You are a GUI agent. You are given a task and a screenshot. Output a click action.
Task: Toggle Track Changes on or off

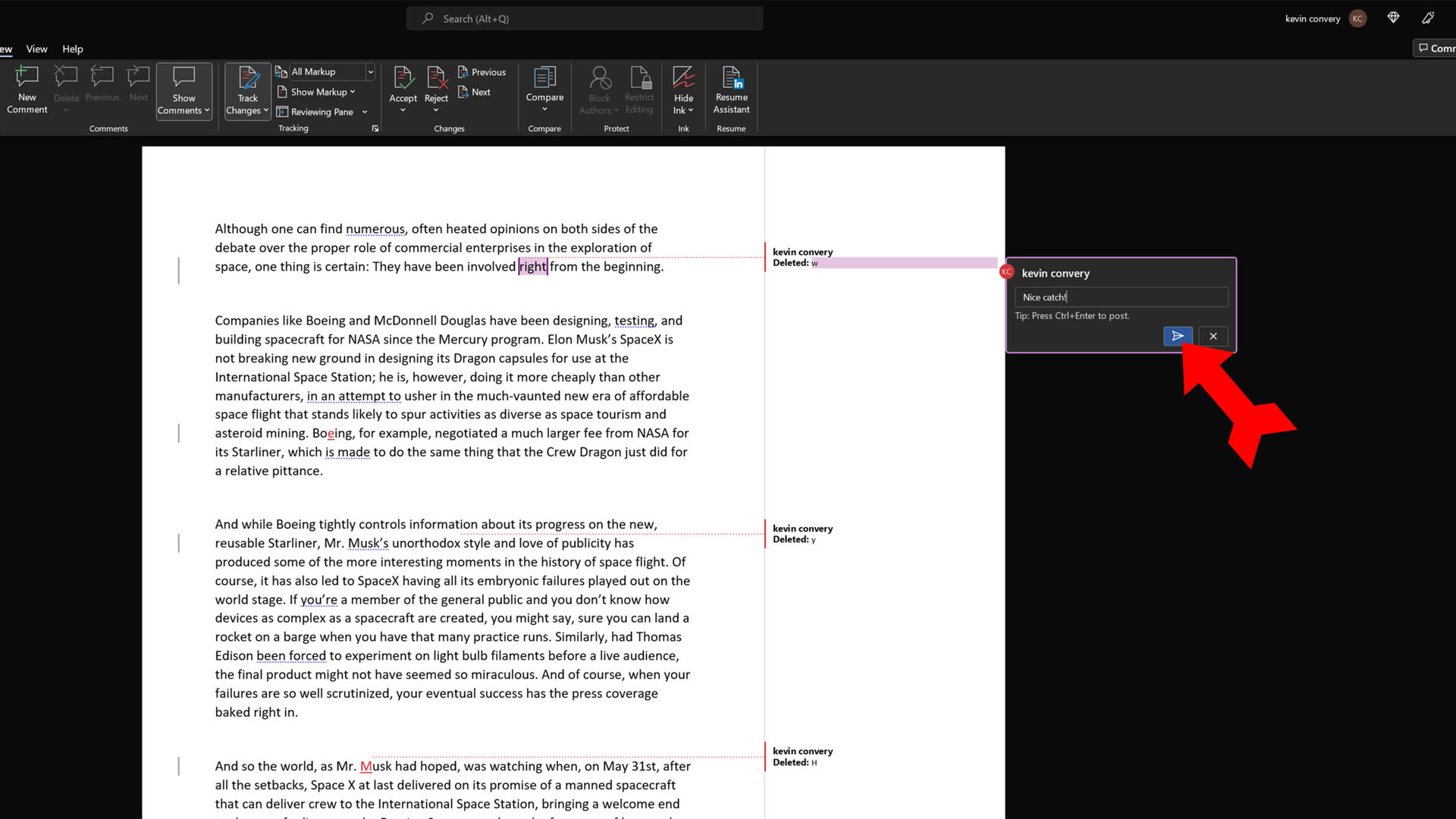tap(247, 78)
